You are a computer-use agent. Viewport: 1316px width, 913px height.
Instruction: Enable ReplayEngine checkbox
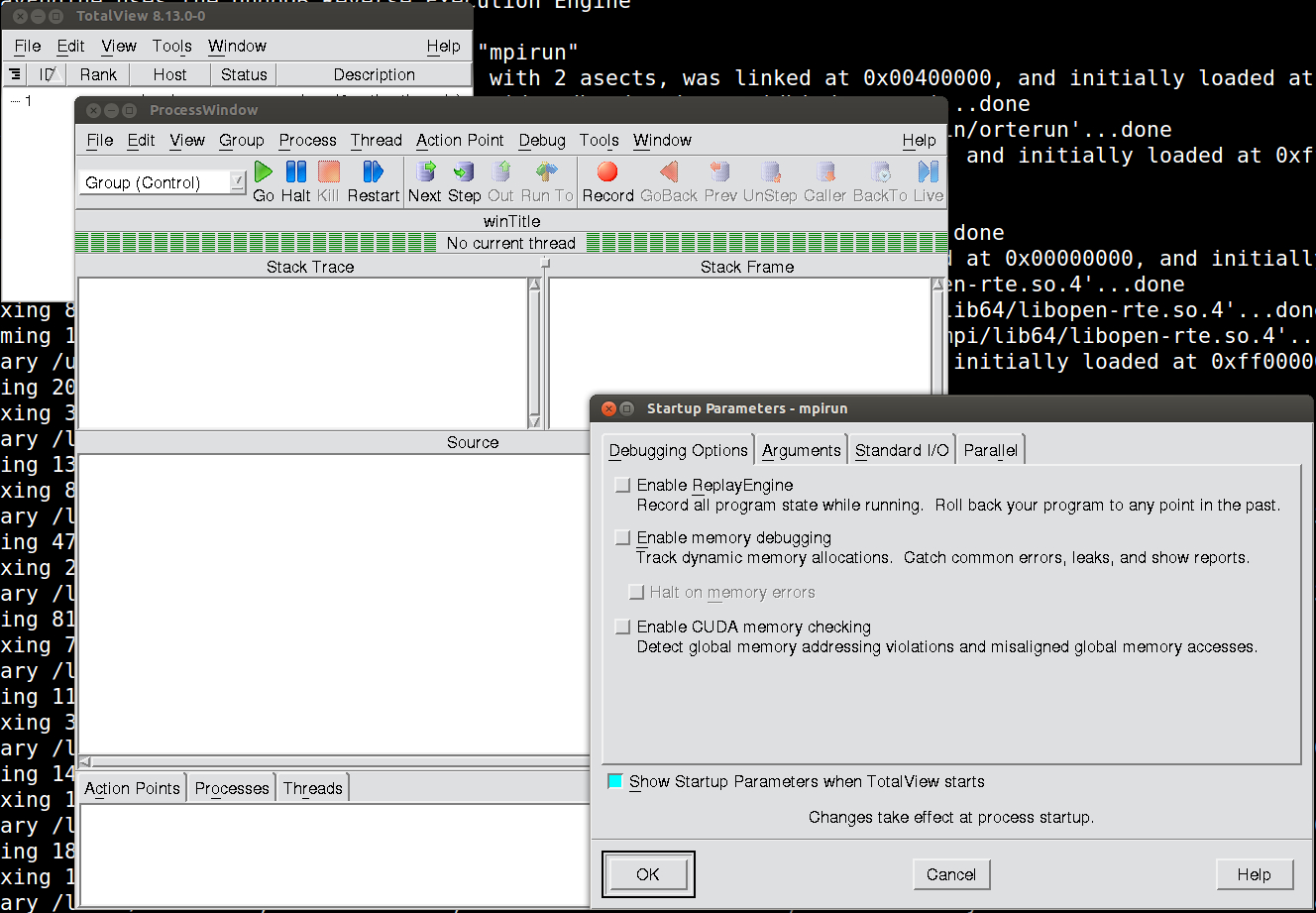coord(622,485)
